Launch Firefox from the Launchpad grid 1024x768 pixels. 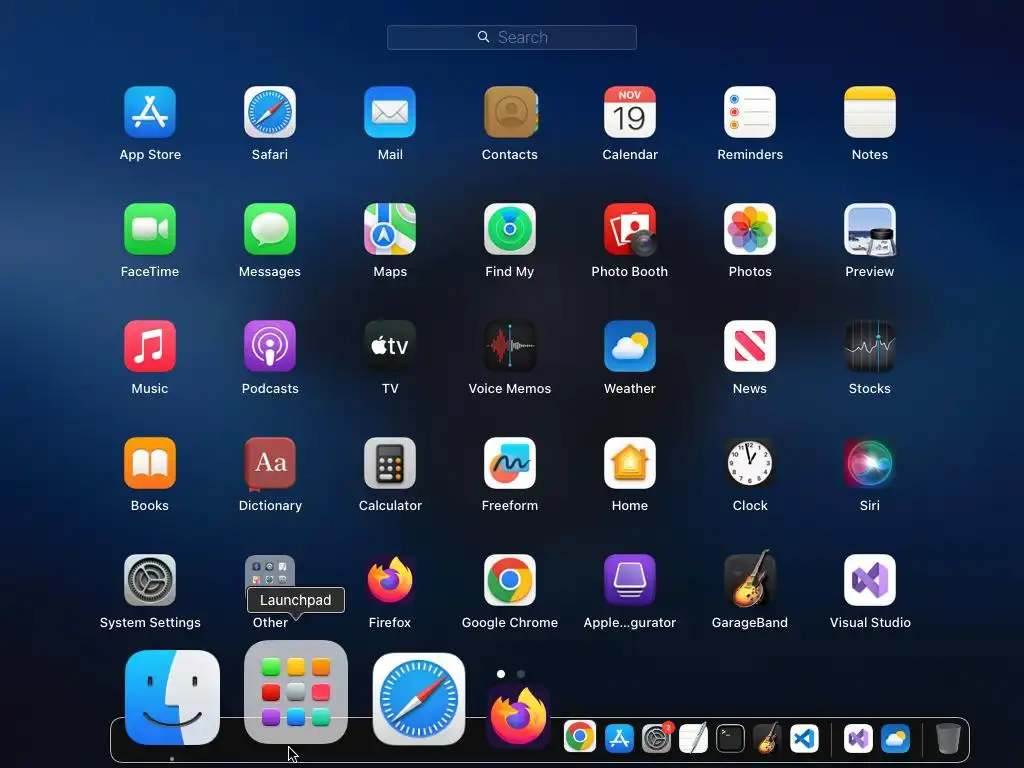(390, 580)
